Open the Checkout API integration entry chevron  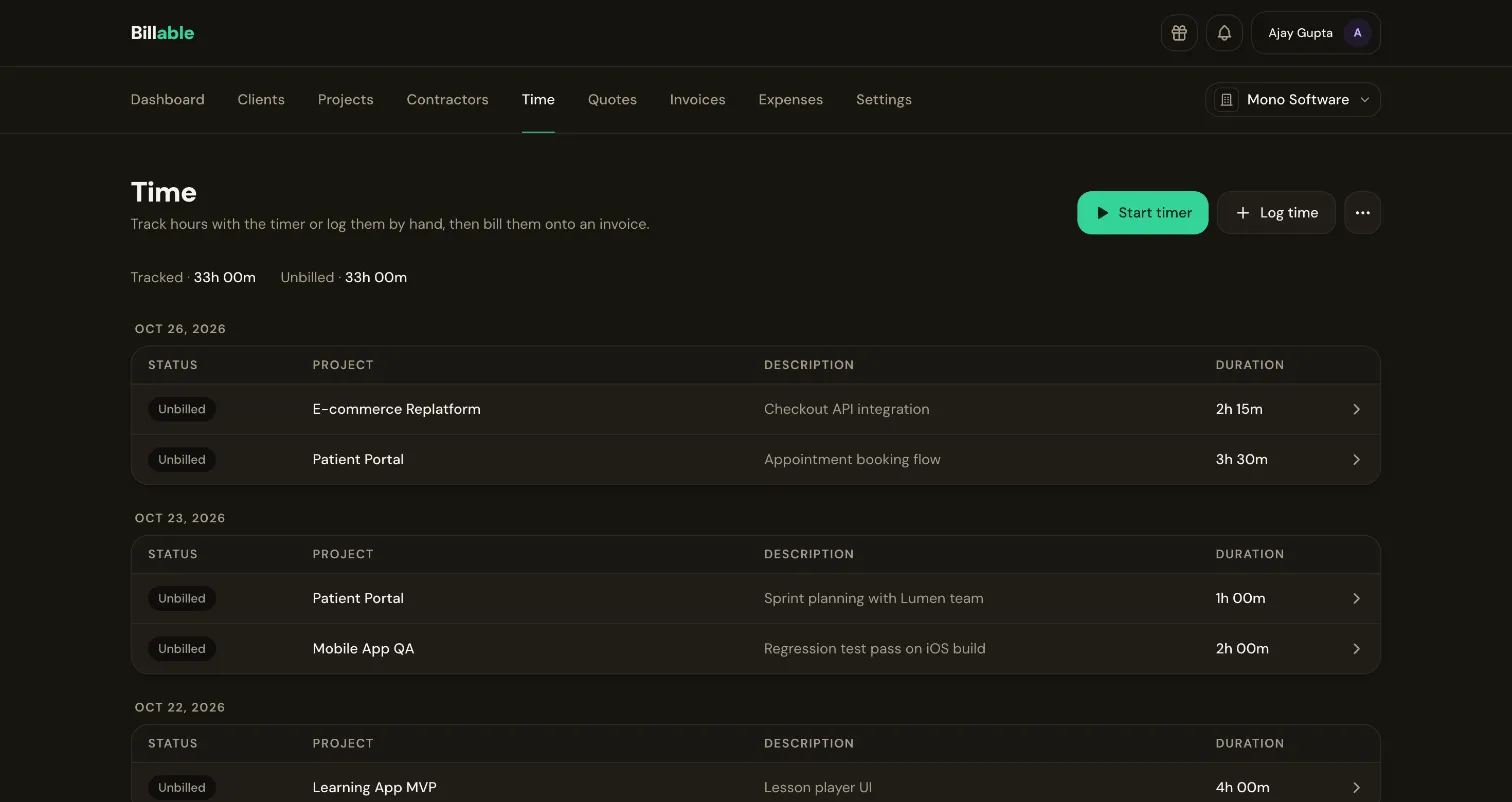1356,409
